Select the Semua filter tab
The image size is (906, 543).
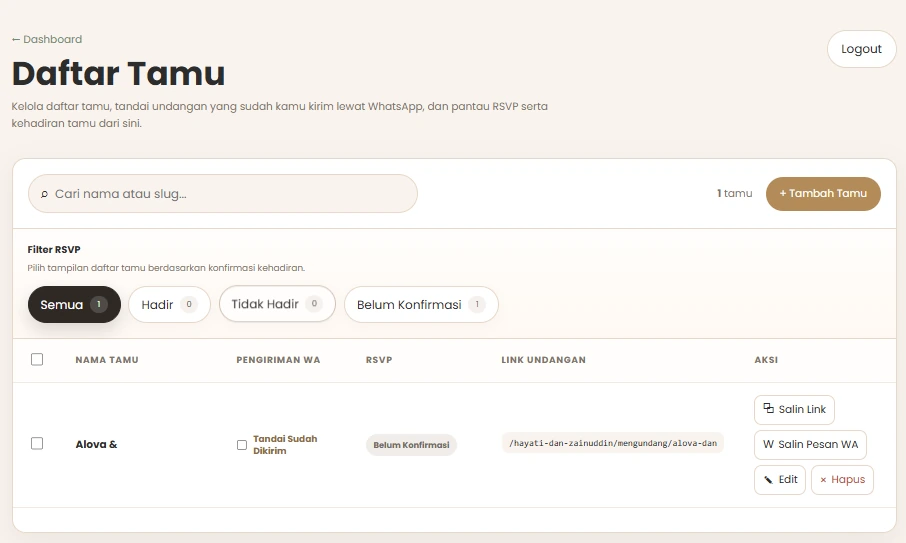click(74, 304)
